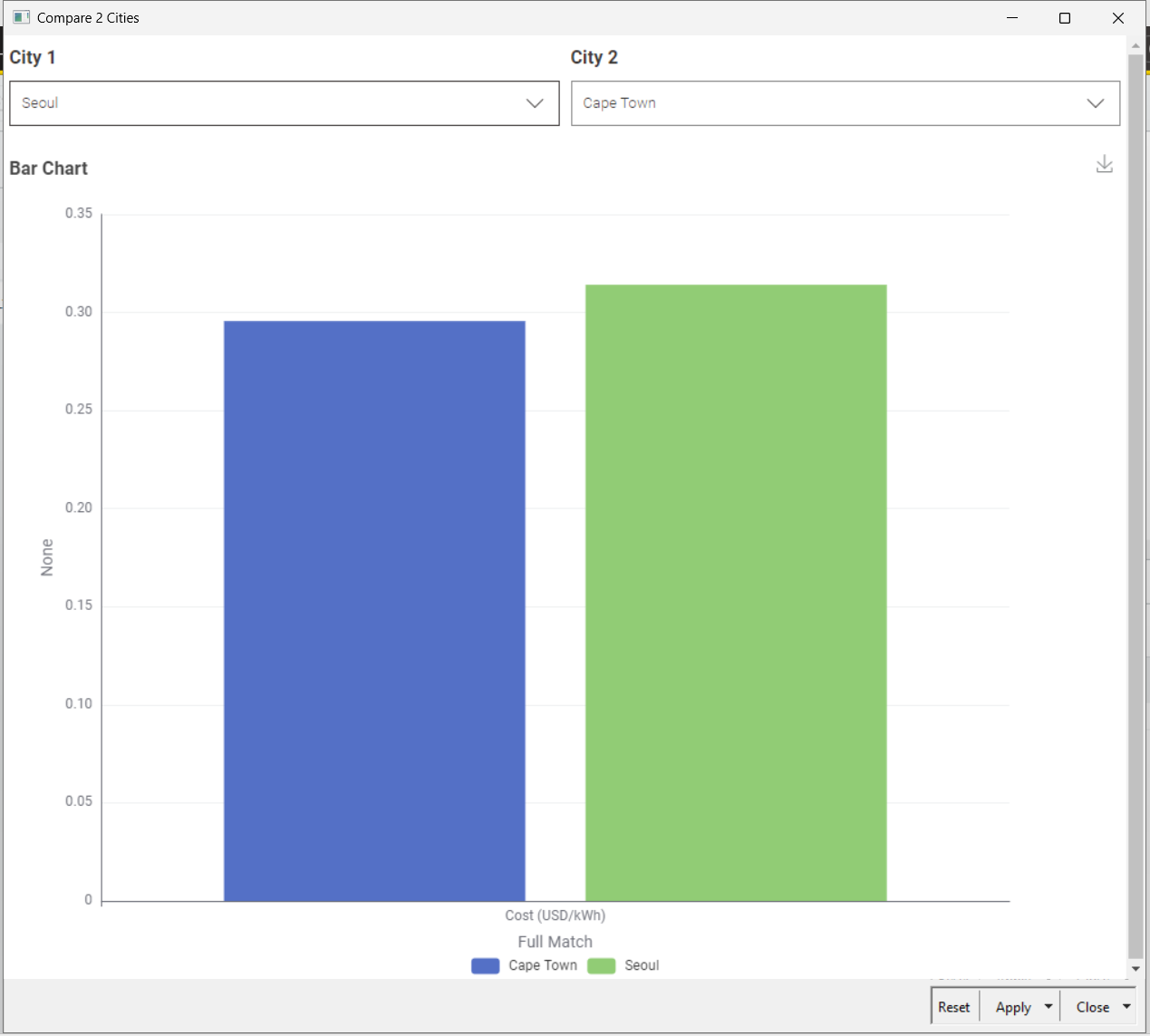The width and height of the screenshot is (1150, 1036).
Task: Select the green Seoul bar
Action: coord(735,593)
